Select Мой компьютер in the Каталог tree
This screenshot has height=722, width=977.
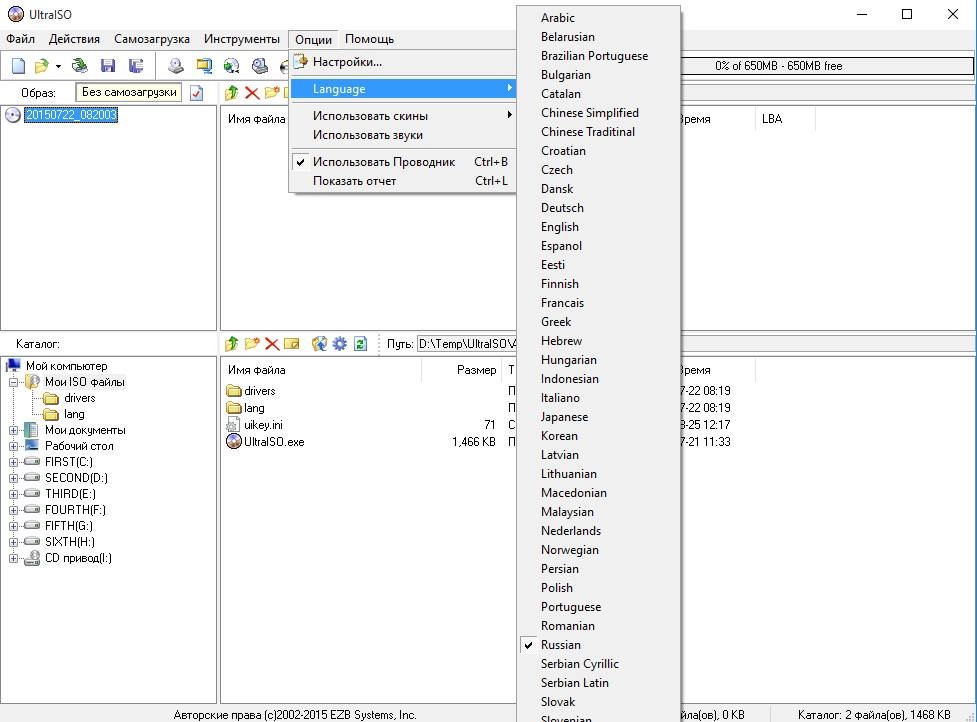(57, 366)
